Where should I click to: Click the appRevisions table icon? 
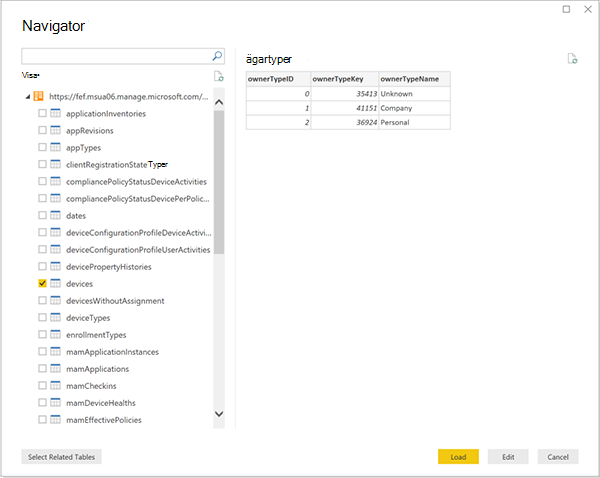tap(55, 130)
